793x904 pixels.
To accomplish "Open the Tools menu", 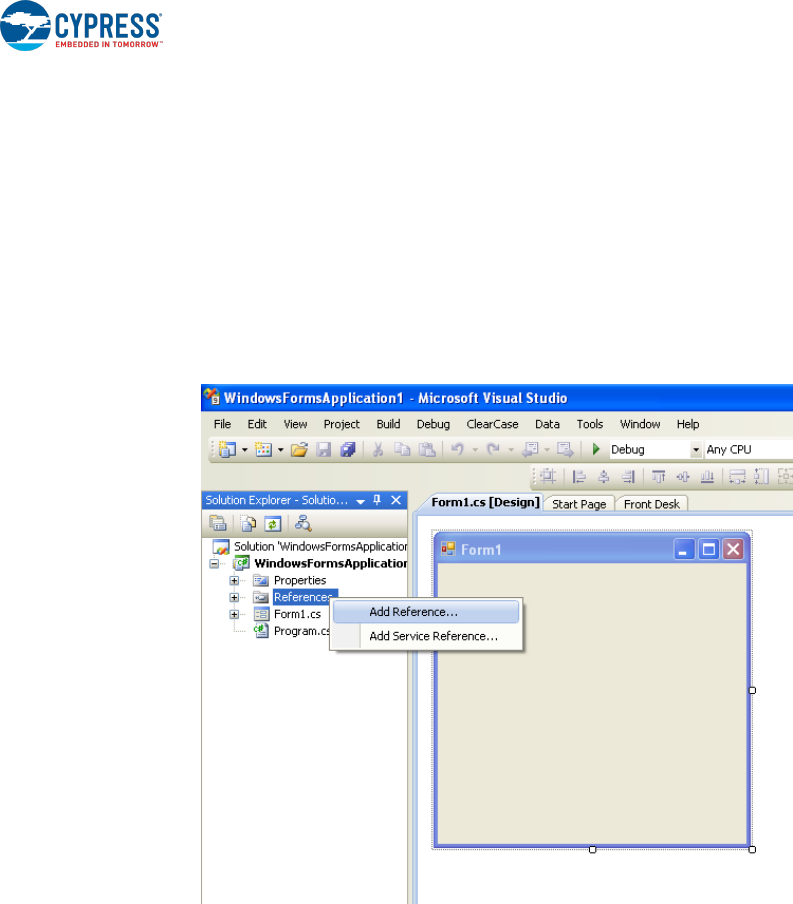I will (589, 424).
